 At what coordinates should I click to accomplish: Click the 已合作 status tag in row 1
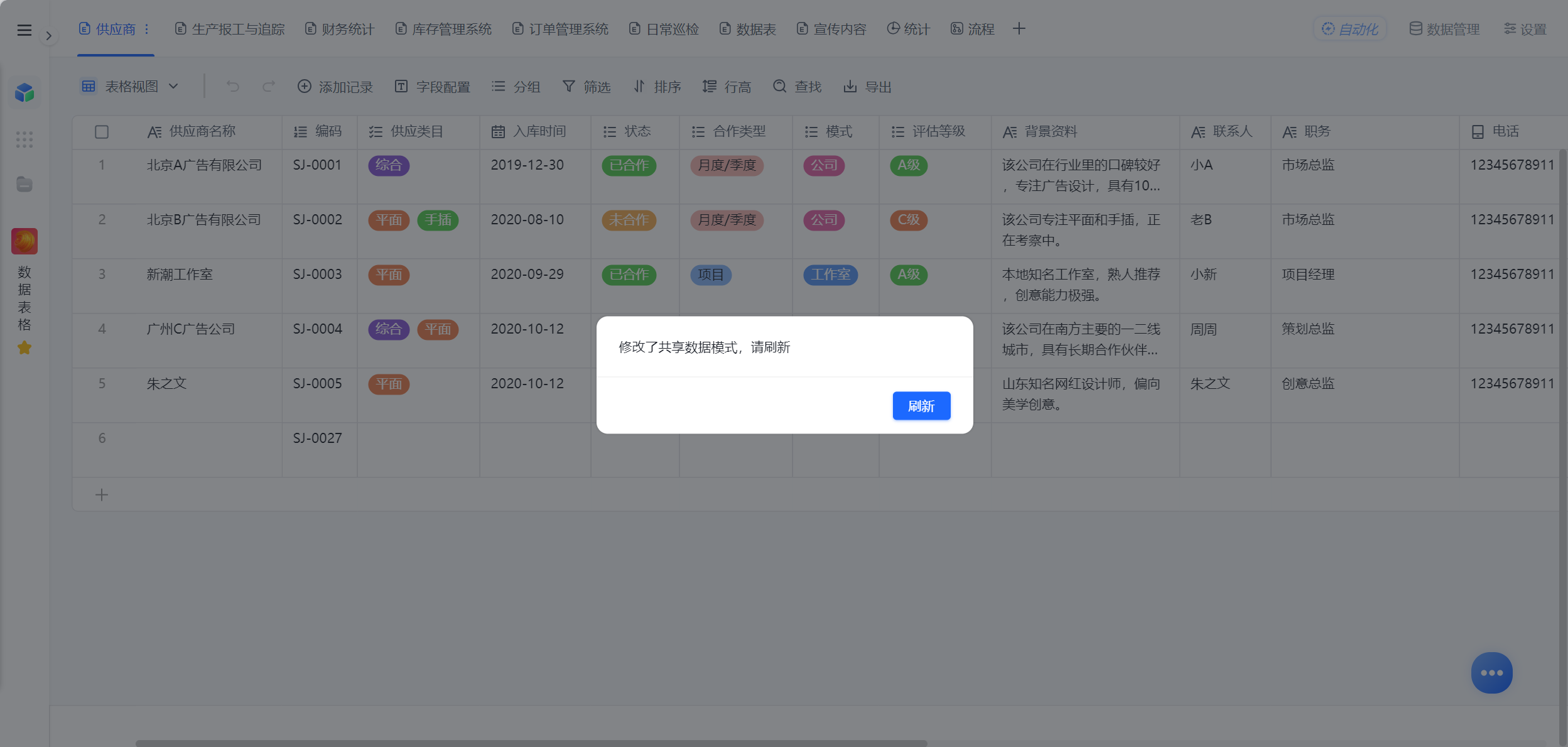(x=629, y=165)
